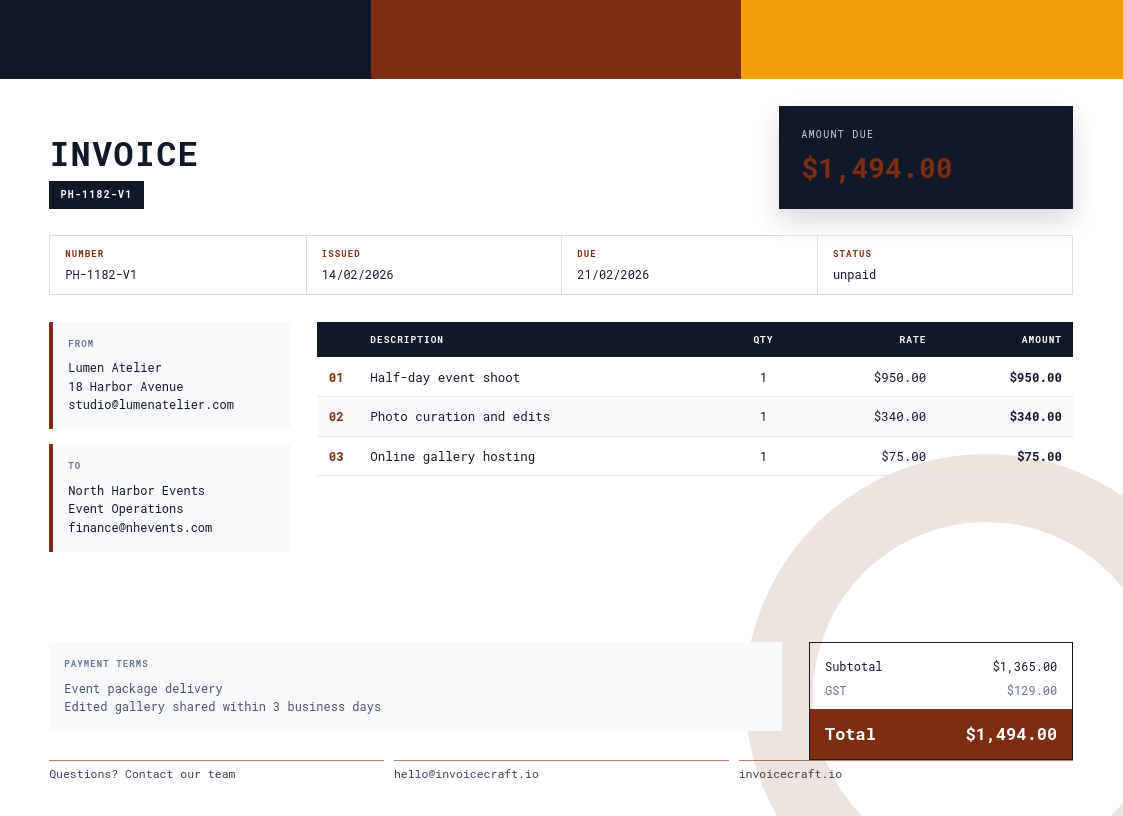
Task: Click the NUMBER field label
Action: point(85,254)
